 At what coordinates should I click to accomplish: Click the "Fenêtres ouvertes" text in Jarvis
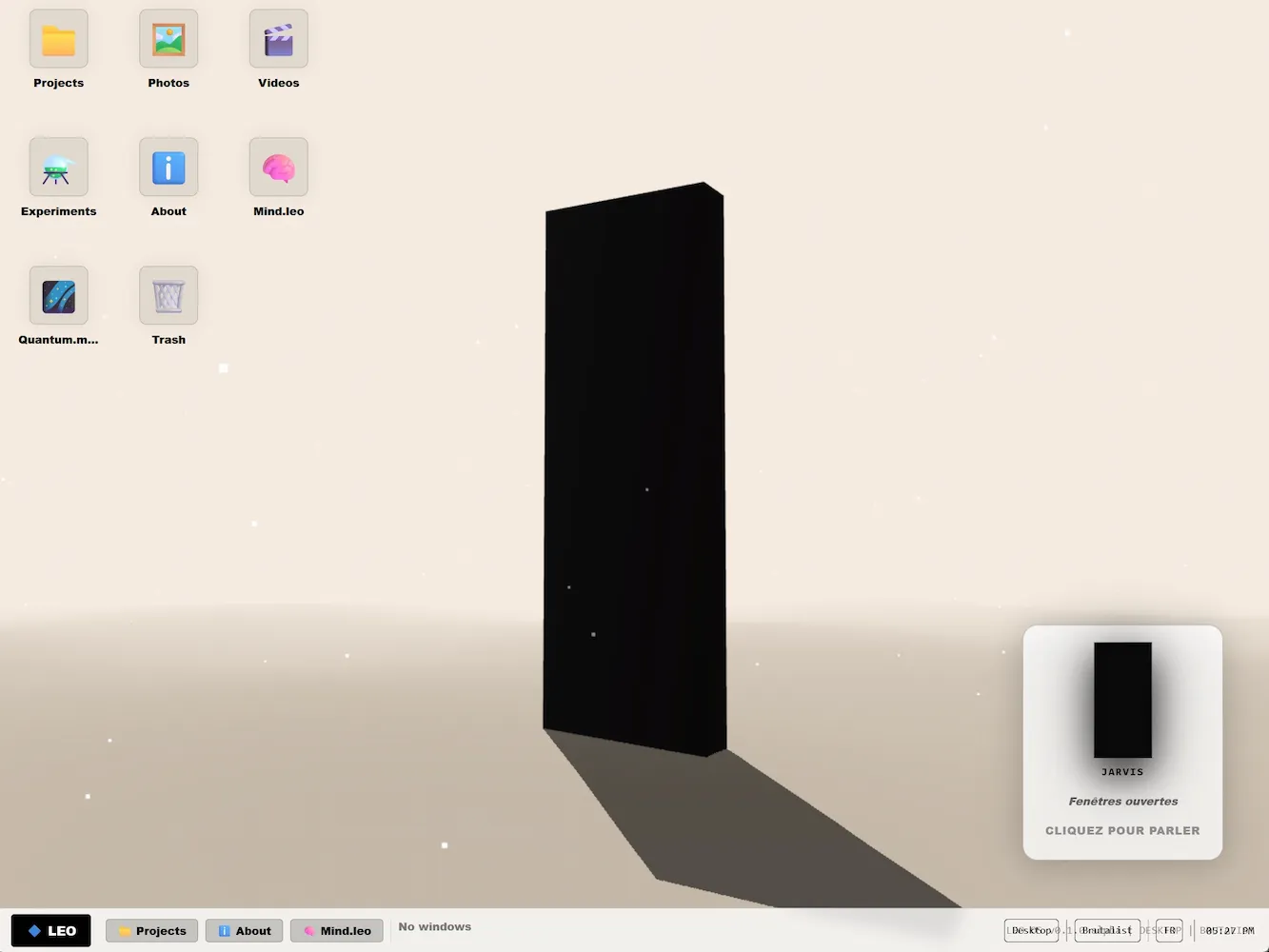pyautogui.click(x=1122, y=801)
